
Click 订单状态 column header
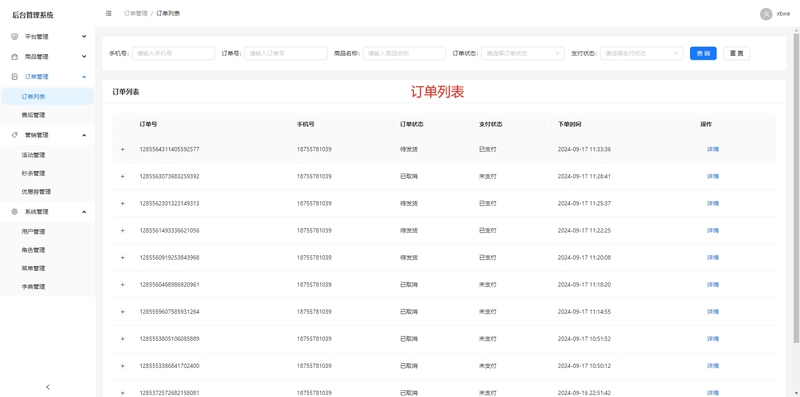[412, 125]
